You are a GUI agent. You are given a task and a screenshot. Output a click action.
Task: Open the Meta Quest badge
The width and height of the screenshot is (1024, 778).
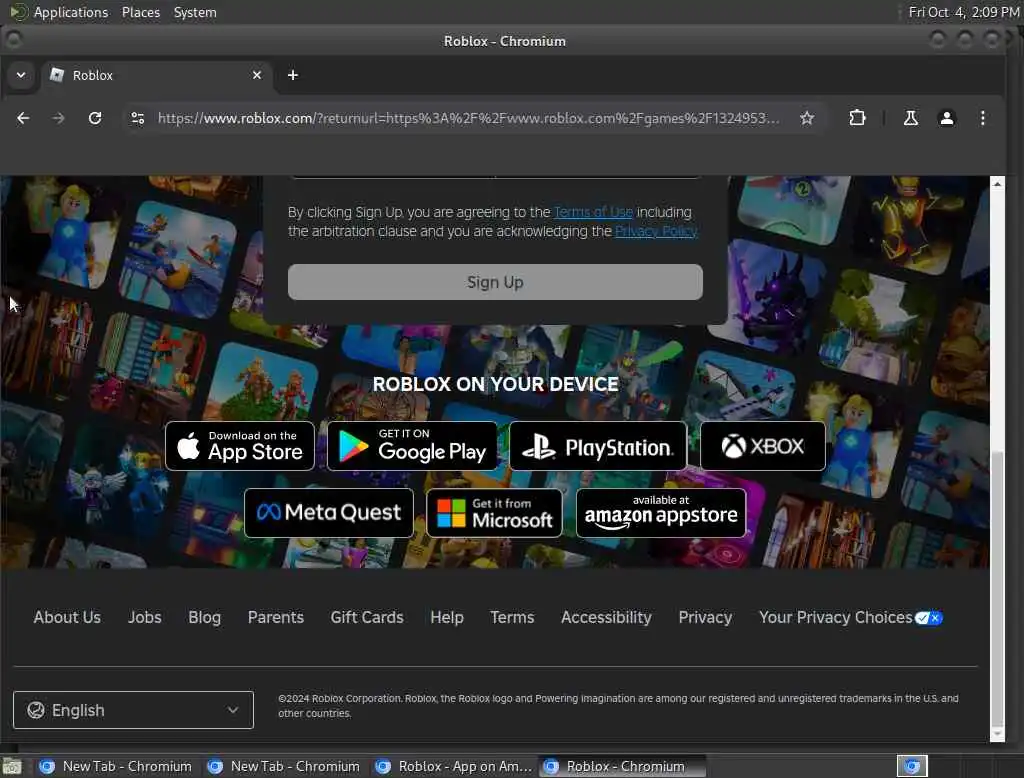pyautogui.click(x=328, y=513)
